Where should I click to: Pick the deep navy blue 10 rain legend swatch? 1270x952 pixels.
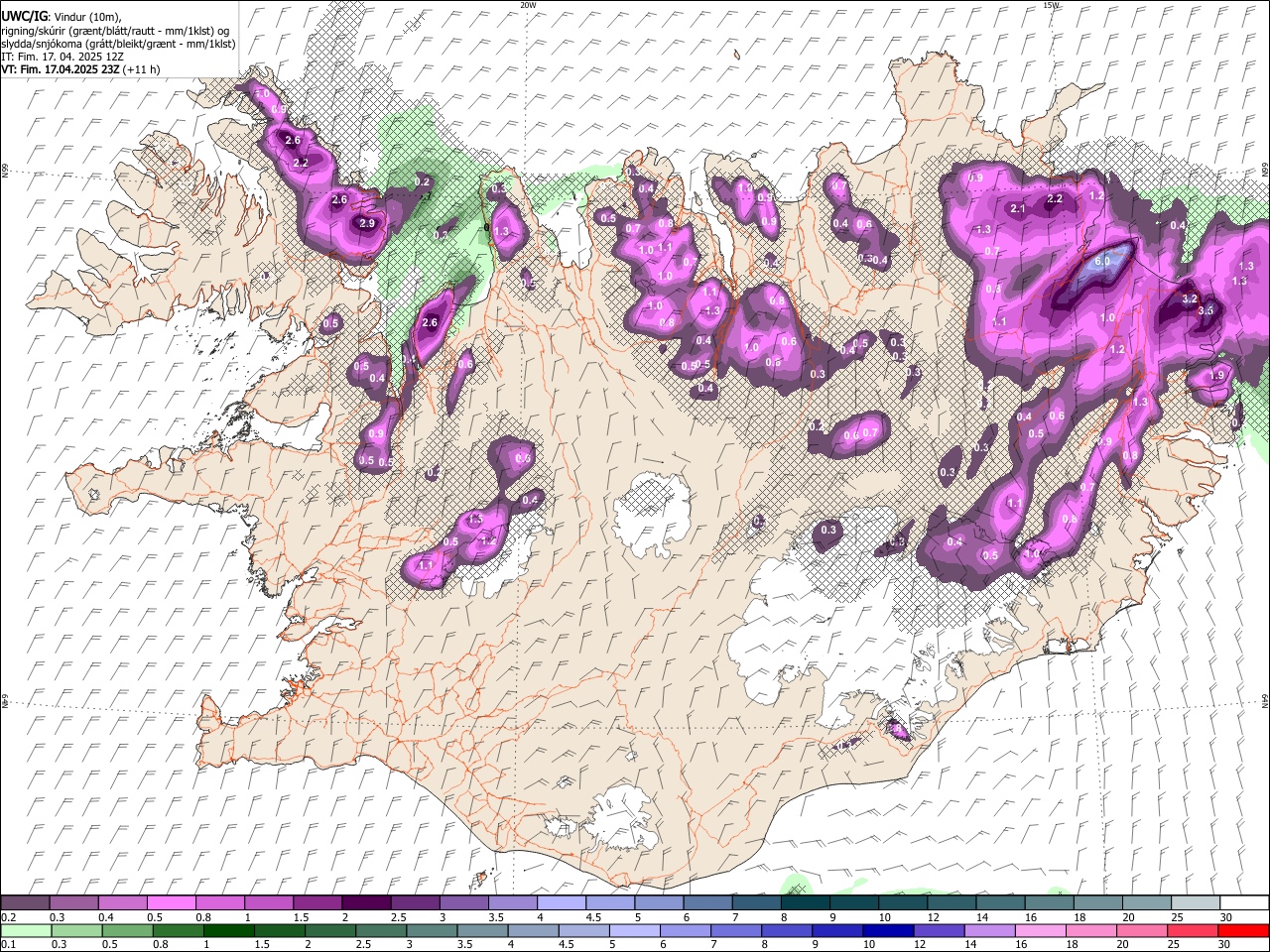point(889,931)
